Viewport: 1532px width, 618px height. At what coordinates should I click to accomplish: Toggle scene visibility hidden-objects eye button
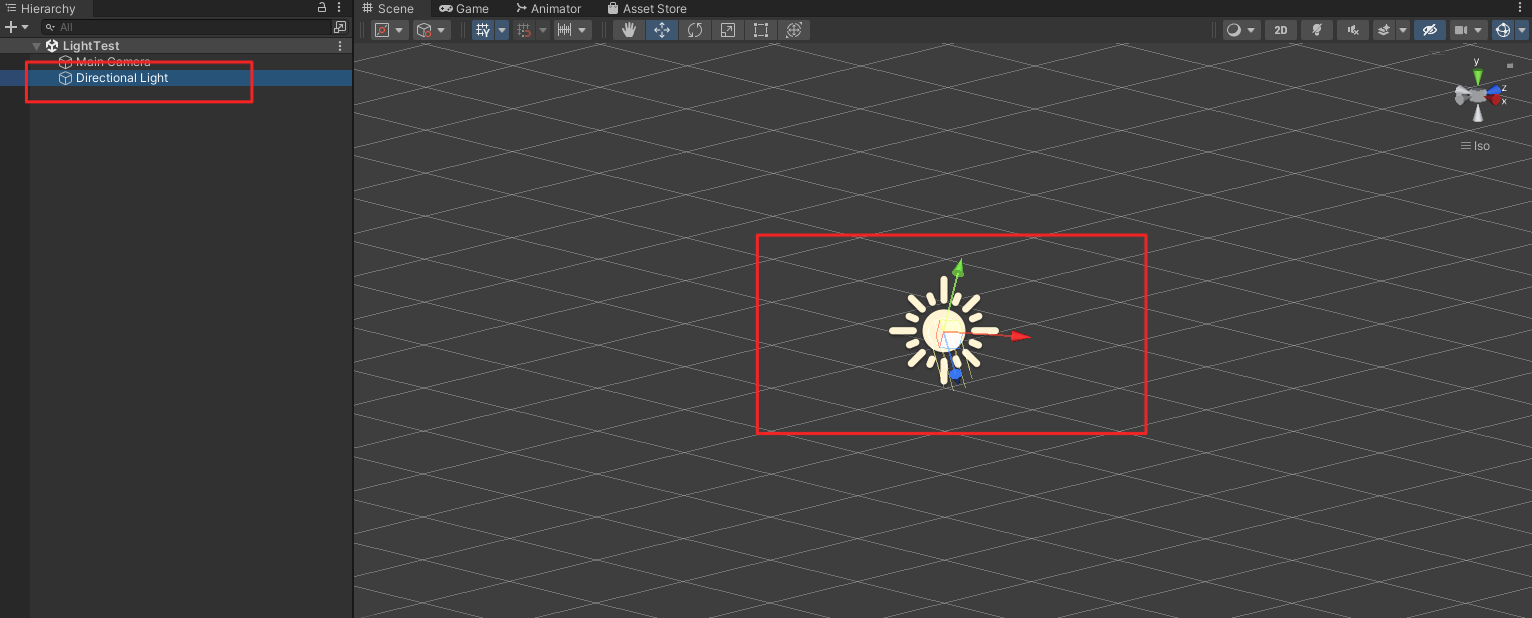1430,30
